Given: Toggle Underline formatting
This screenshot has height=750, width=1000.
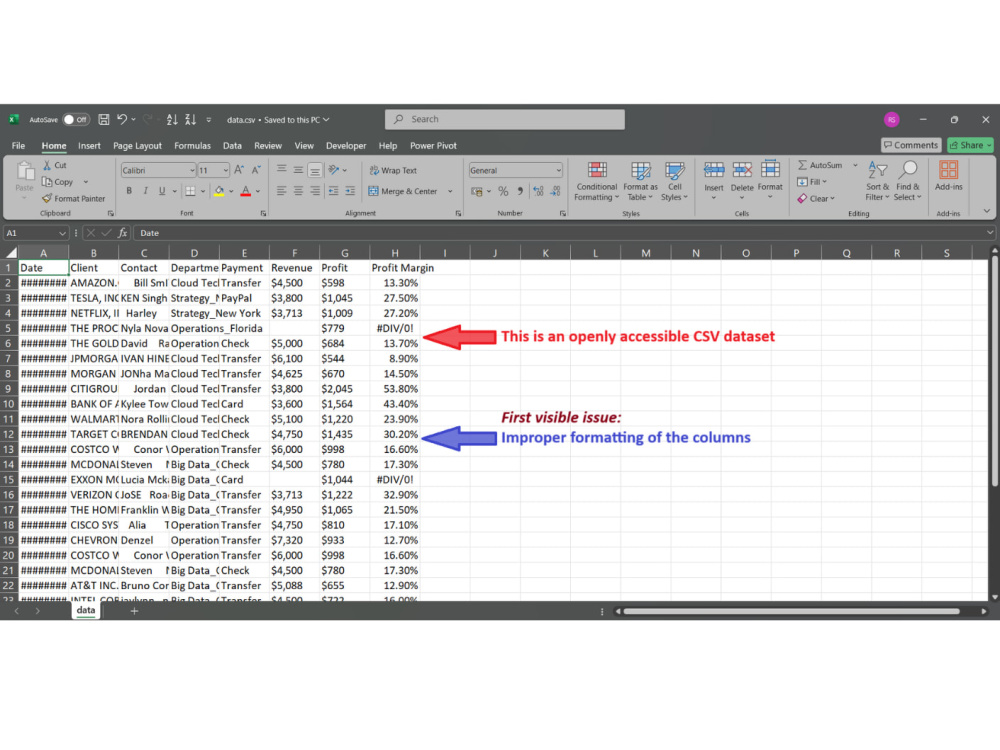Looking at the screenshot, I should tap(162, 191).
